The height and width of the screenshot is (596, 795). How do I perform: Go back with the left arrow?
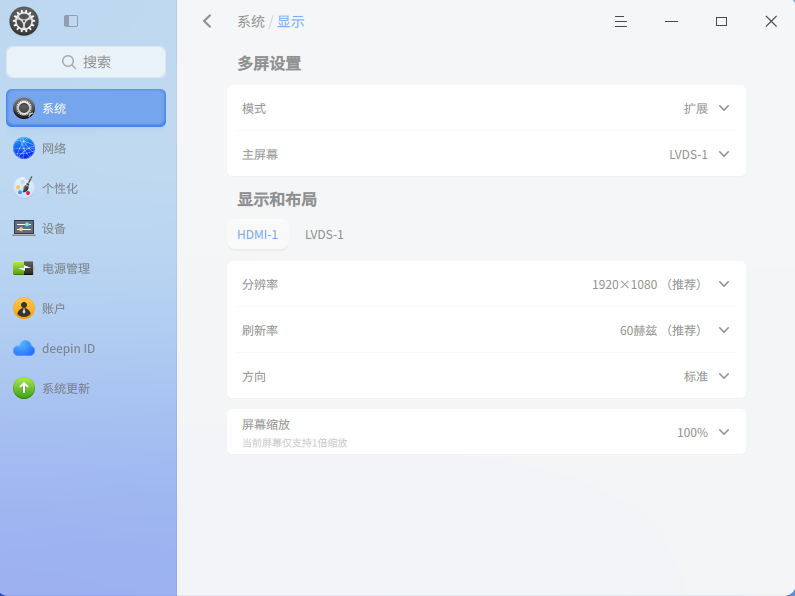coord(207,21)
